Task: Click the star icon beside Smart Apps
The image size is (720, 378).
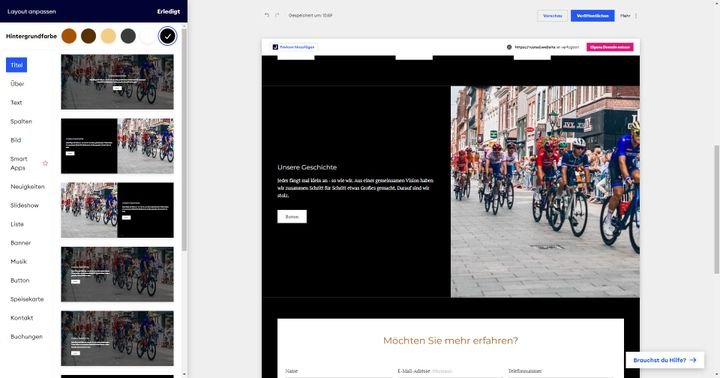Action: [x=45, y=163]
